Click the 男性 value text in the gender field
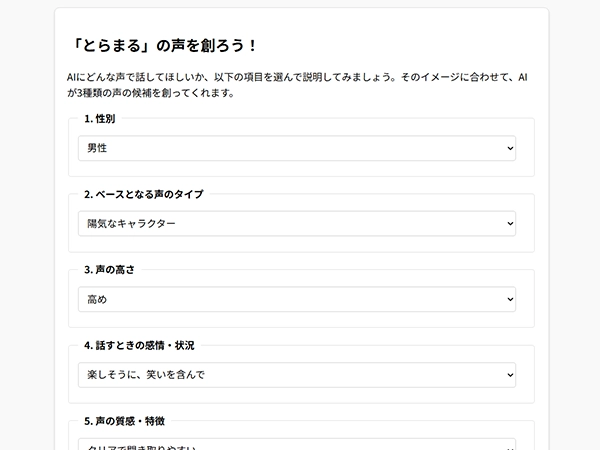Image resolution: width=600 pixels, height=450 pixels. [97, 148]
